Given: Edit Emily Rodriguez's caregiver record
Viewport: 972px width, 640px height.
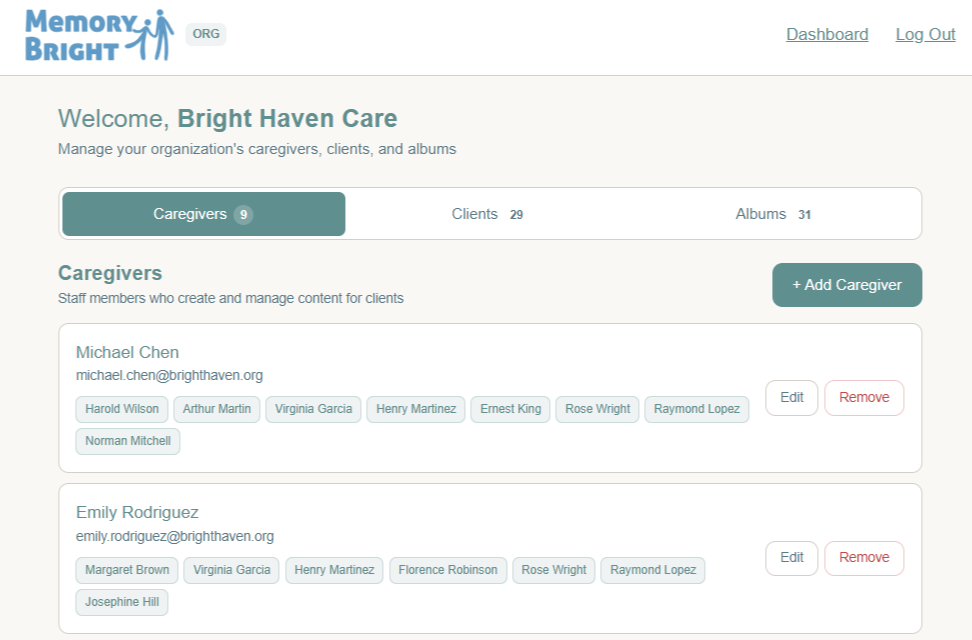Looking at the screenshot, I should pyautogui.click(x=792, y=558).
